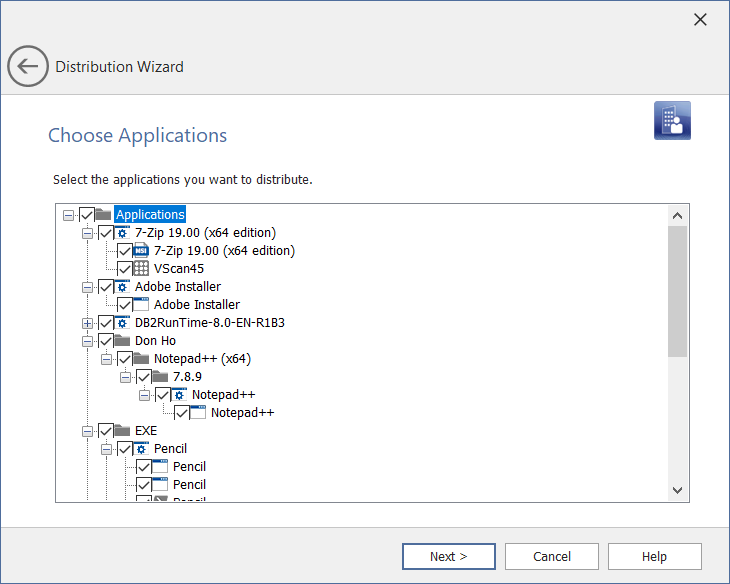Viewport: 730px width, 584px height.
Task: Select the Adobe Installer parent tree item
Action: pos(177,287)
